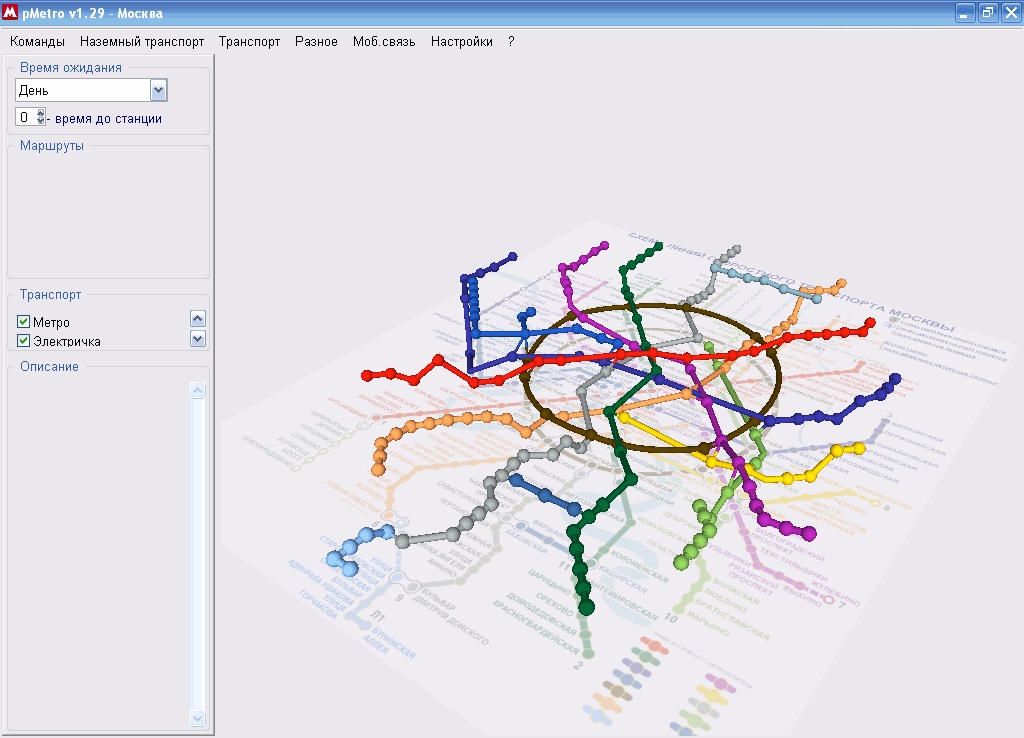This screenshot has width=1024, height=738.
Task: Click the pMetro app icon in title bar
Action: [x=10, y=12]
